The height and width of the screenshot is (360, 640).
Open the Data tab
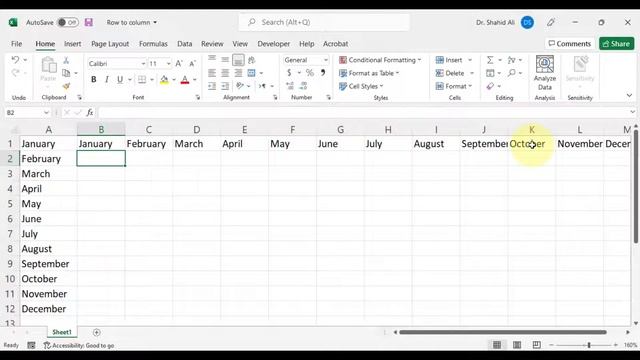[x=184, y=44]
